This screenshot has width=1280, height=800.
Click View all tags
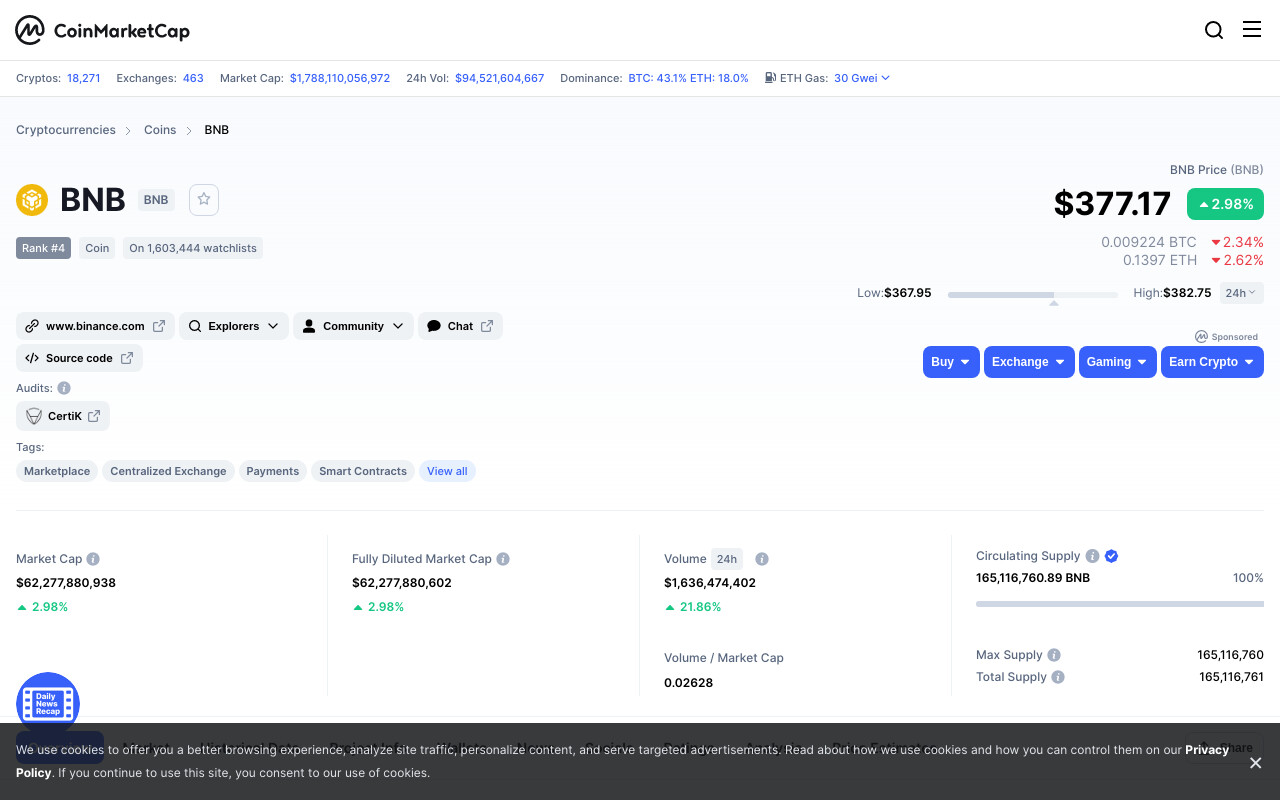(447, 471)
